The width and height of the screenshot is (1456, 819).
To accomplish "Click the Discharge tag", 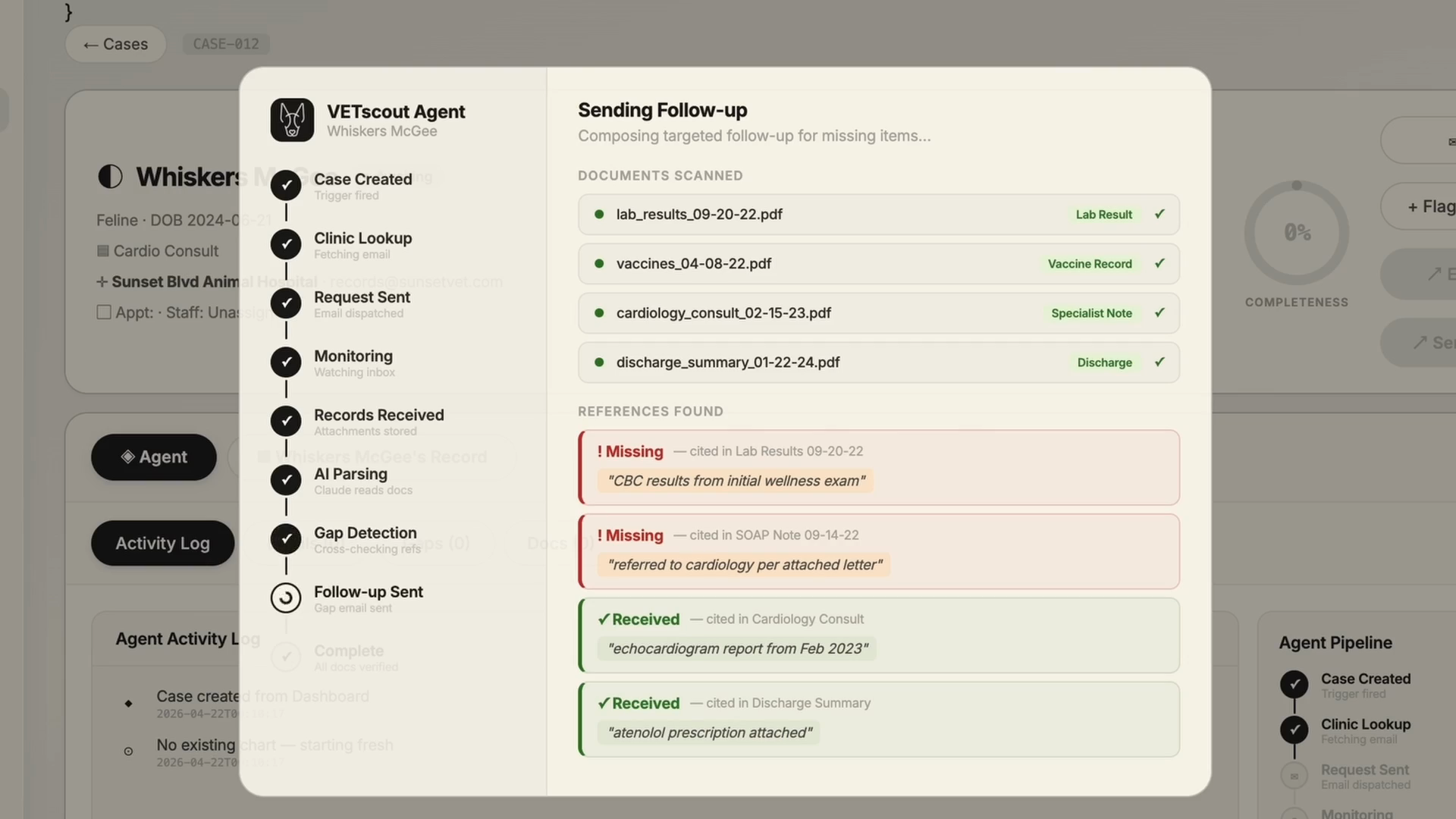I will click(x=1104, y=362).
